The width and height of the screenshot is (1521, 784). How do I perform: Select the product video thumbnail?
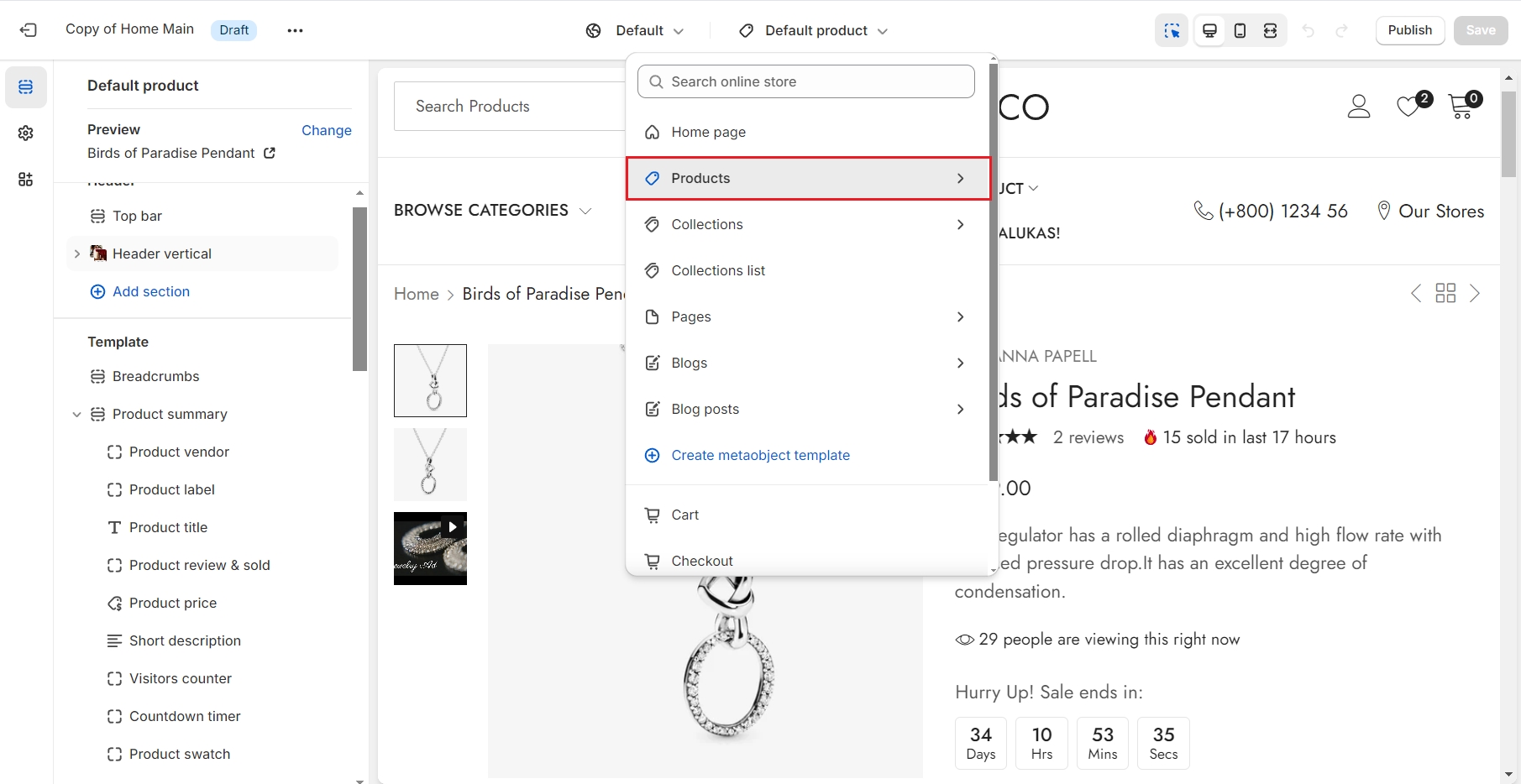tap(430, 548)
